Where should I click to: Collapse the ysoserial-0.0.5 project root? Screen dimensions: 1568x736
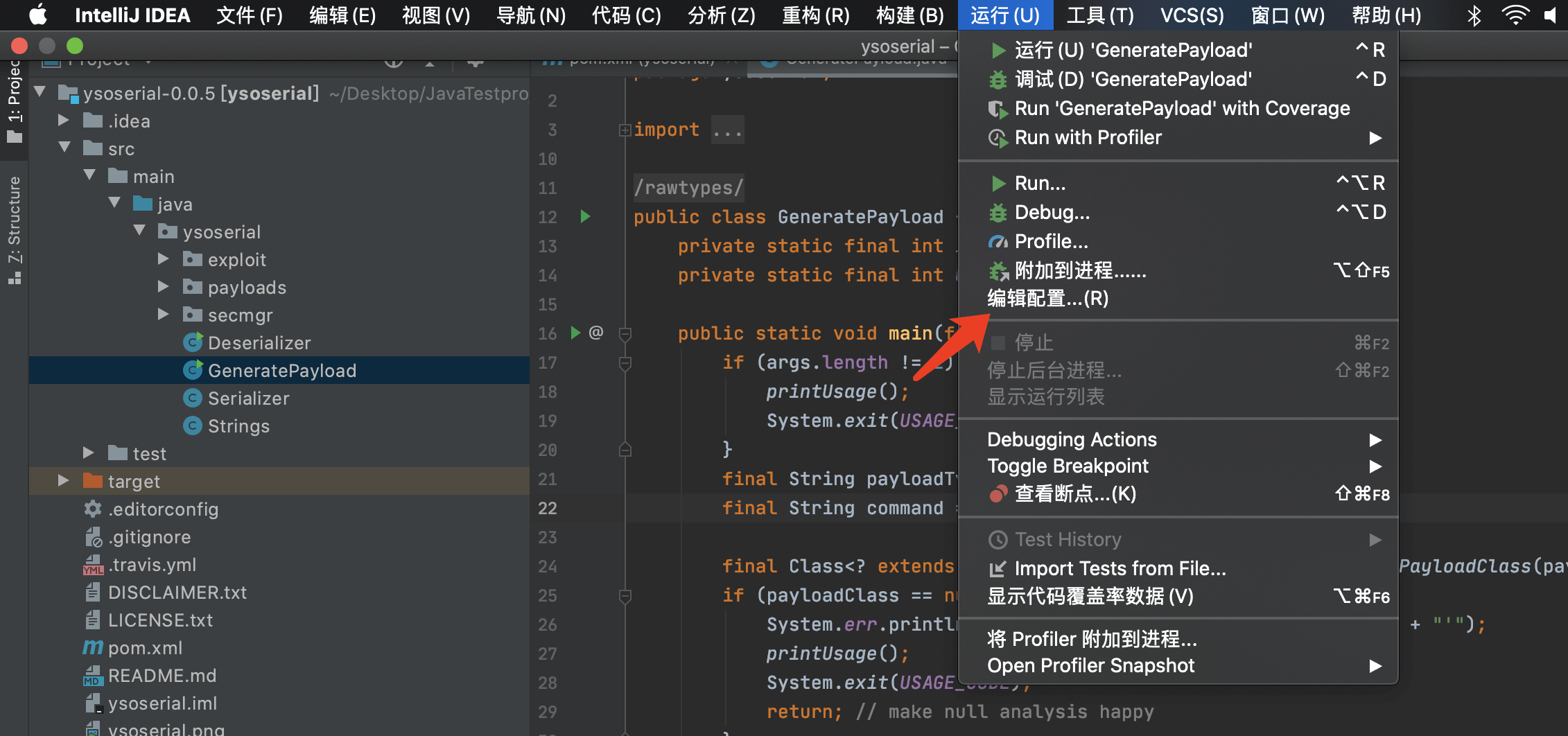click(x=40, y=91)
